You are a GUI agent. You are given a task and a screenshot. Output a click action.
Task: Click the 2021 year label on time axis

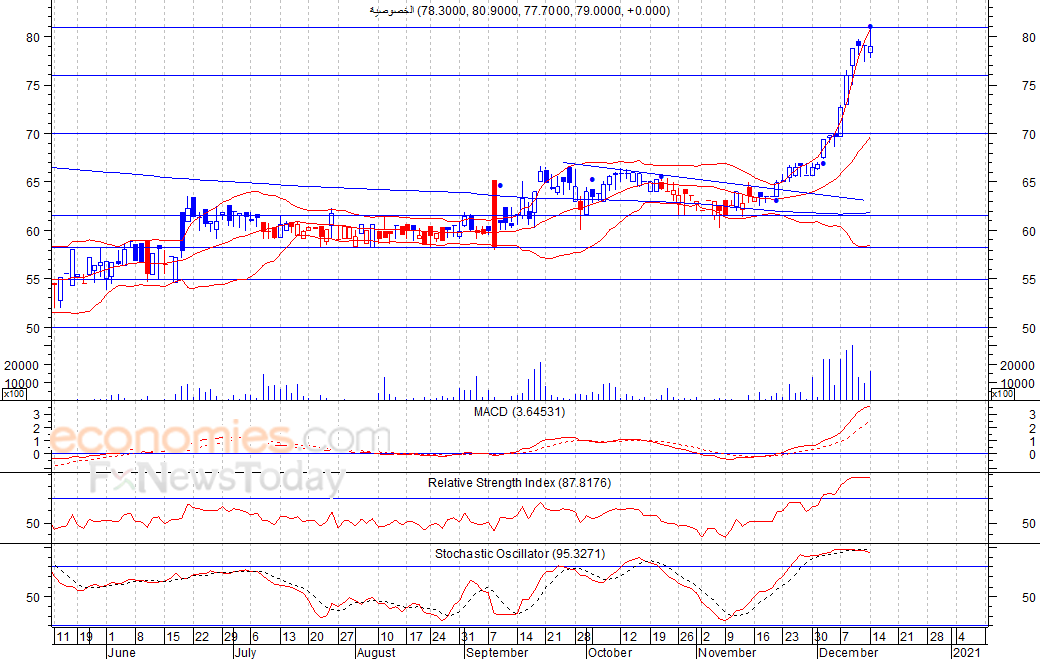[x=966, y=652]
